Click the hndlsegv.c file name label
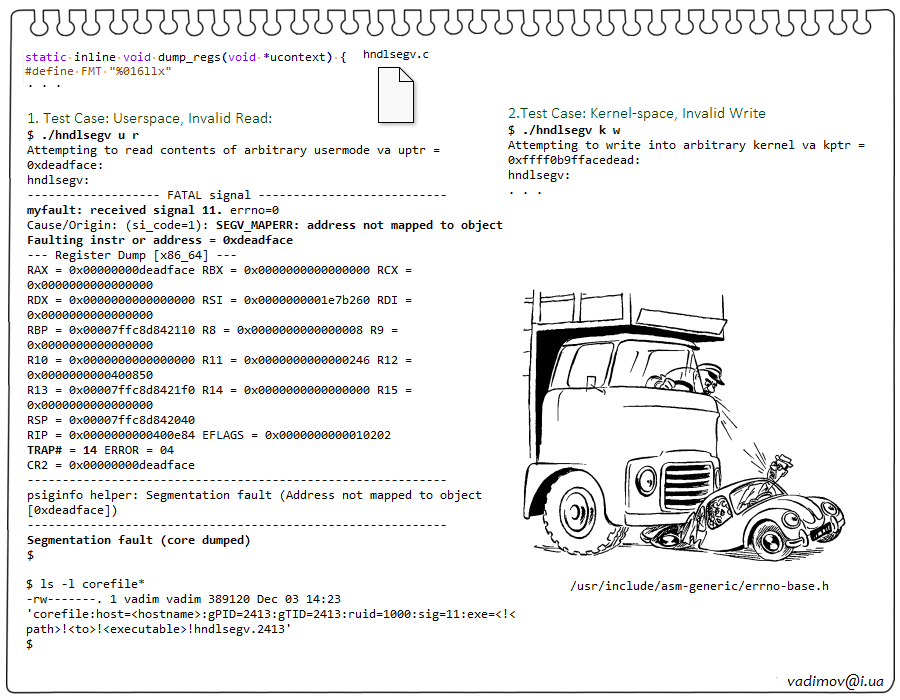Screen dimensions: 900x700 pos(396,54)
